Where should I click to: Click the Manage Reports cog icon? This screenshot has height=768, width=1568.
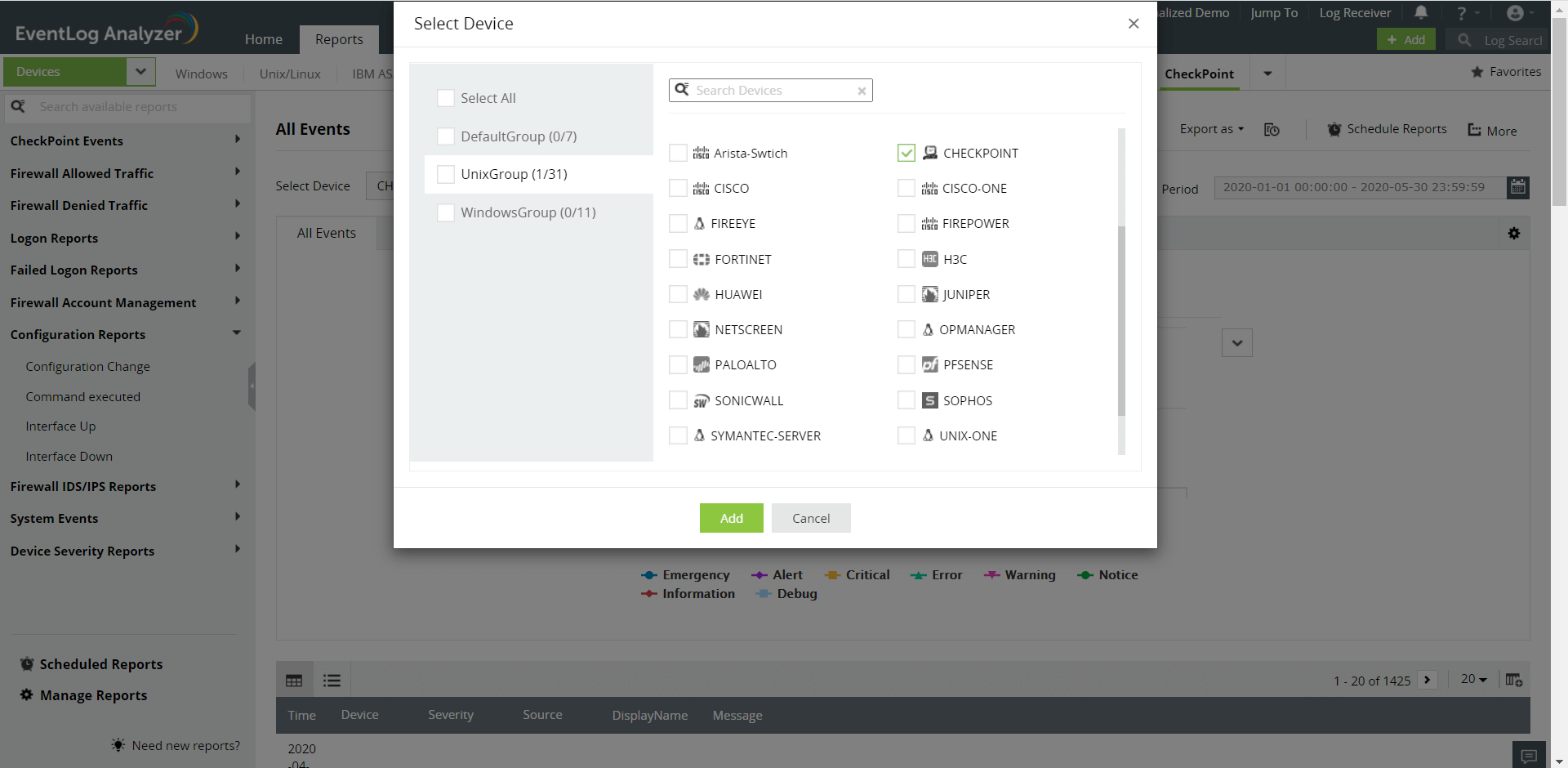coord(27,694)
